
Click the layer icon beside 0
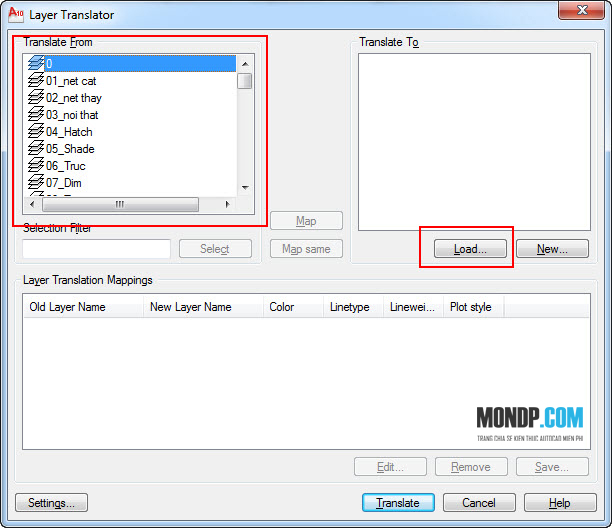(36, 63)
